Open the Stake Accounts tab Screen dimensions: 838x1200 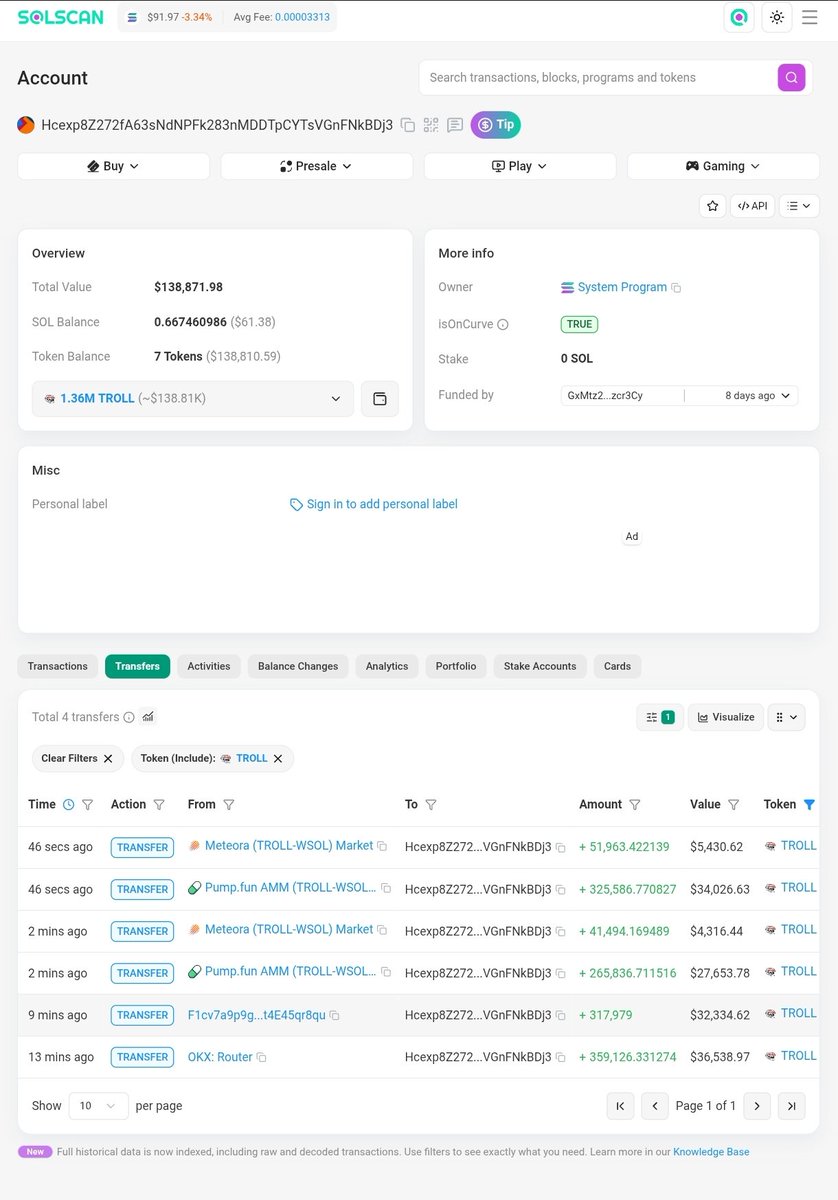[540, 666]
